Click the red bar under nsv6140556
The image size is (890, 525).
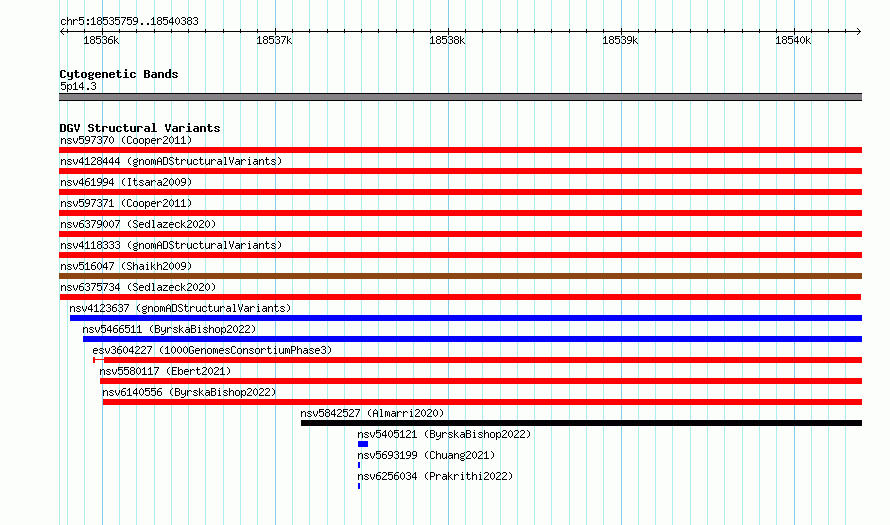point(482,402)
